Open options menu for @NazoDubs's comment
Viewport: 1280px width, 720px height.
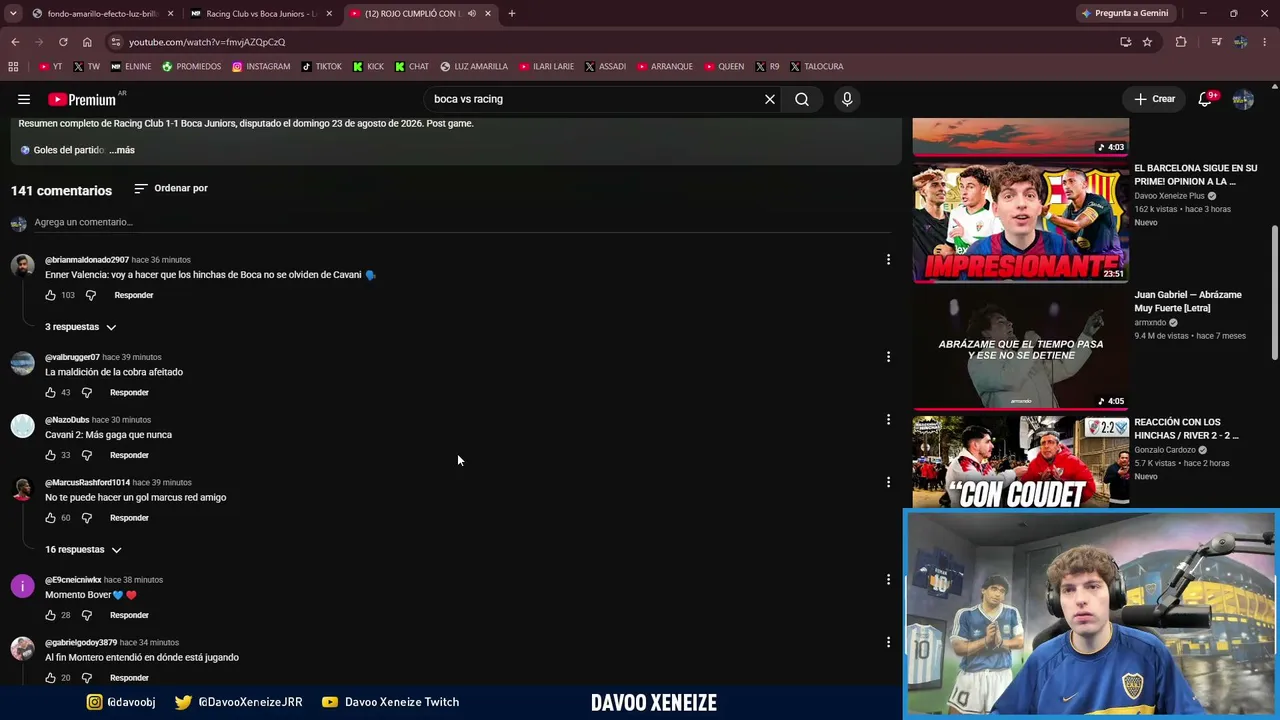pos(888,420)
